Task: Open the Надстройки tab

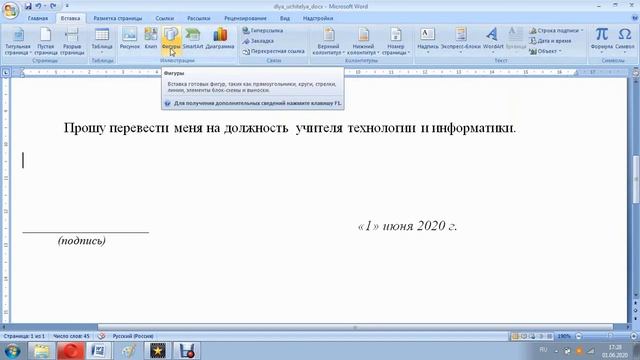Action: pyautogui.click(x=318, y=18)
